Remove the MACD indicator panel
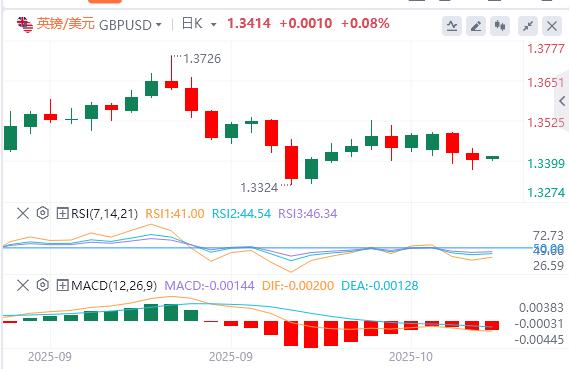This screenshot has width=569, height=369. click(x=23, y=286)
